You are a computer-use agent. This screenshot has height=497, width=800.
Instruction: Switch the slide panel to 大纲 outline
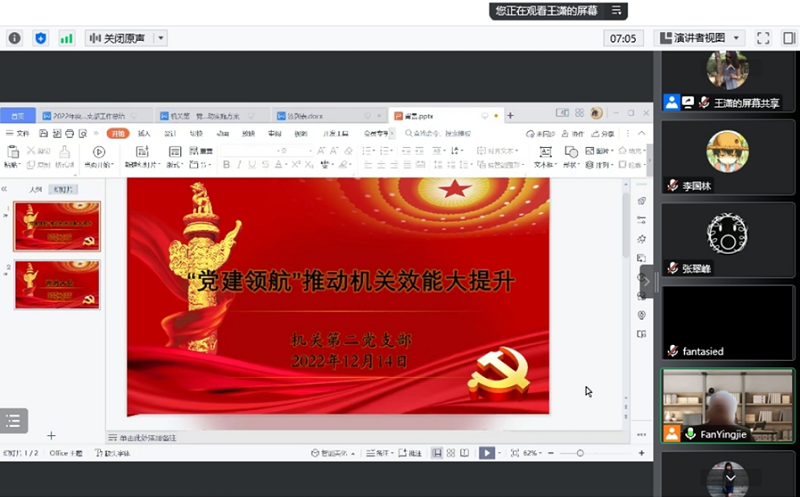(35, 190)
